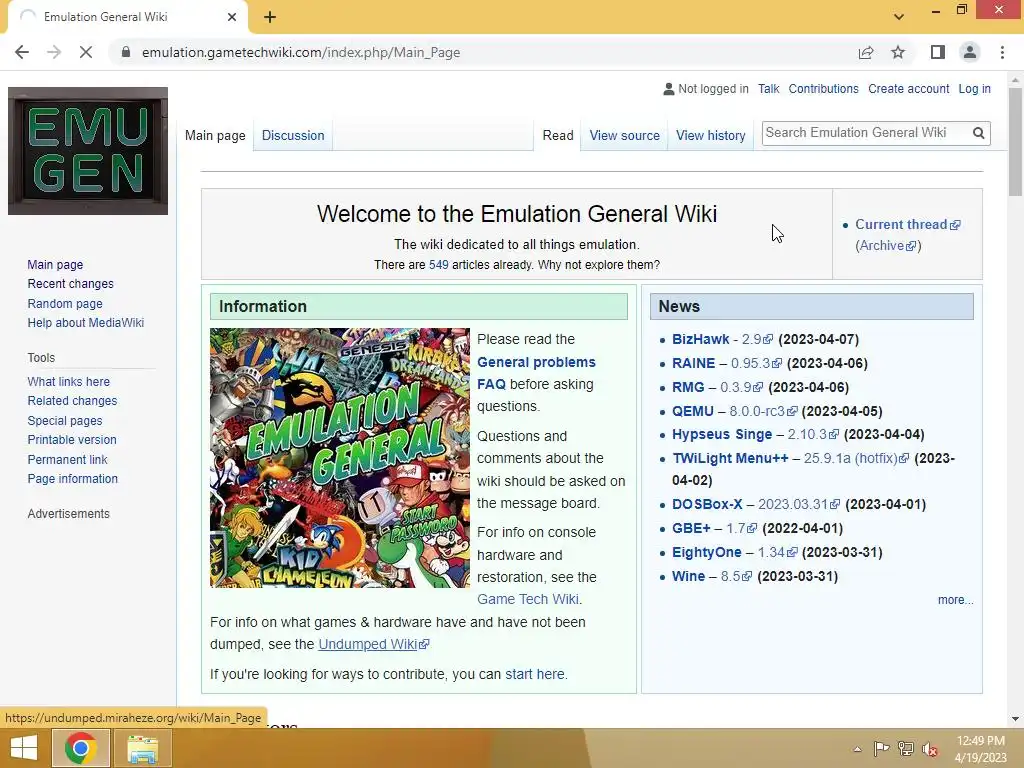
Task: Click the page vertical scrollbar thumb
Action: (1015, 142)
